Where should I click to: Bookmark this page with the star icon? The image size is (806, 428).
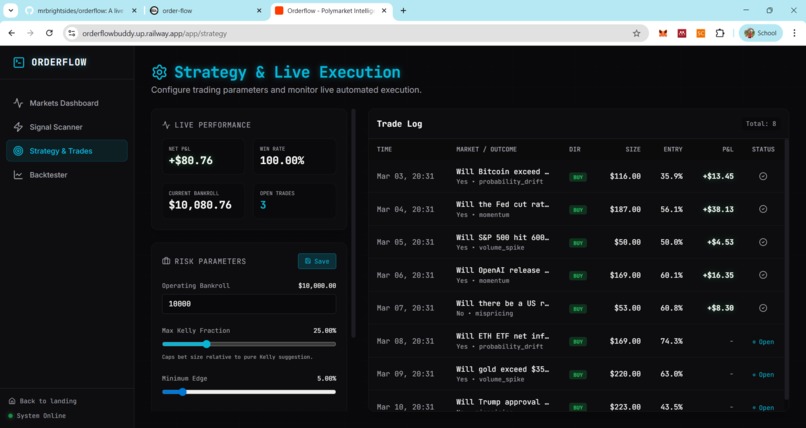click(x=636, y=33)
